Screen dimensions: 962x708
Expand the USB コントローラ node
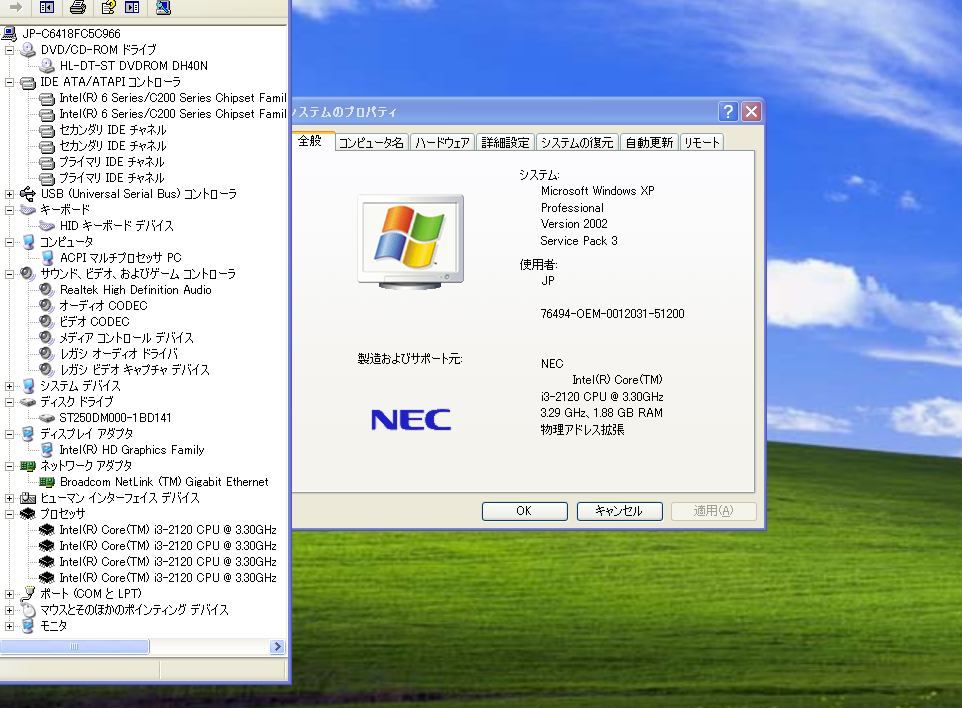[9, 194]
